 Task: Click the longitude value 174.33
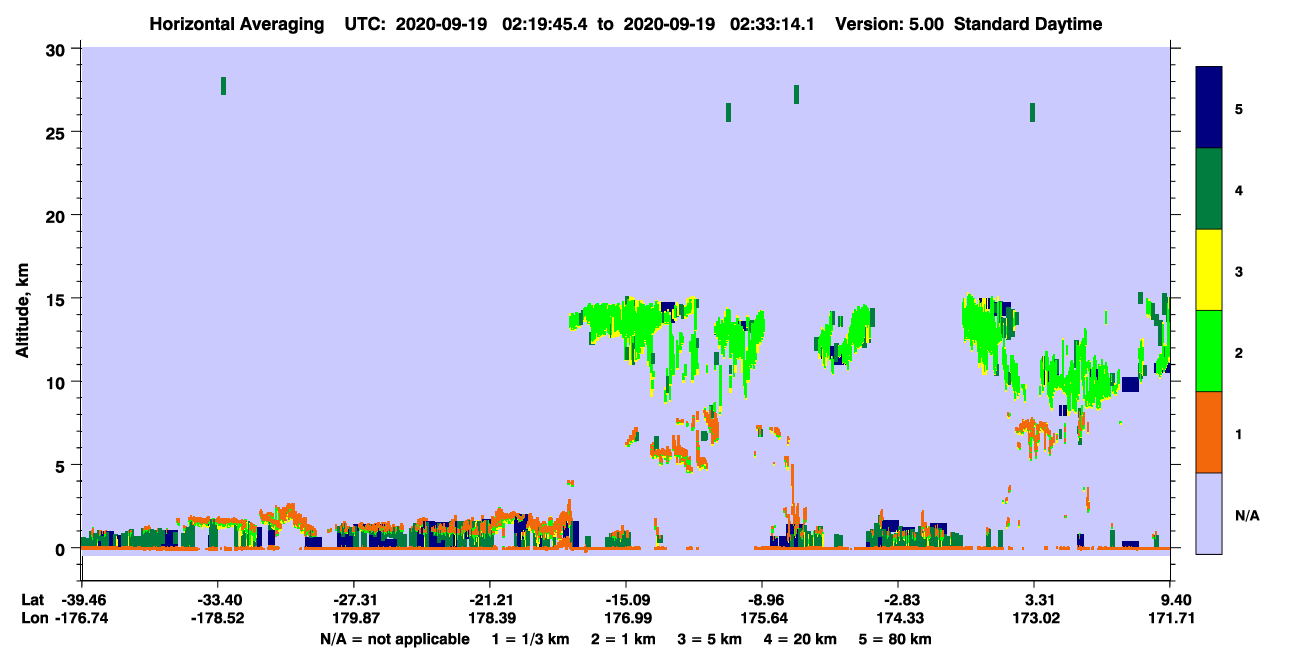[898, 618]
